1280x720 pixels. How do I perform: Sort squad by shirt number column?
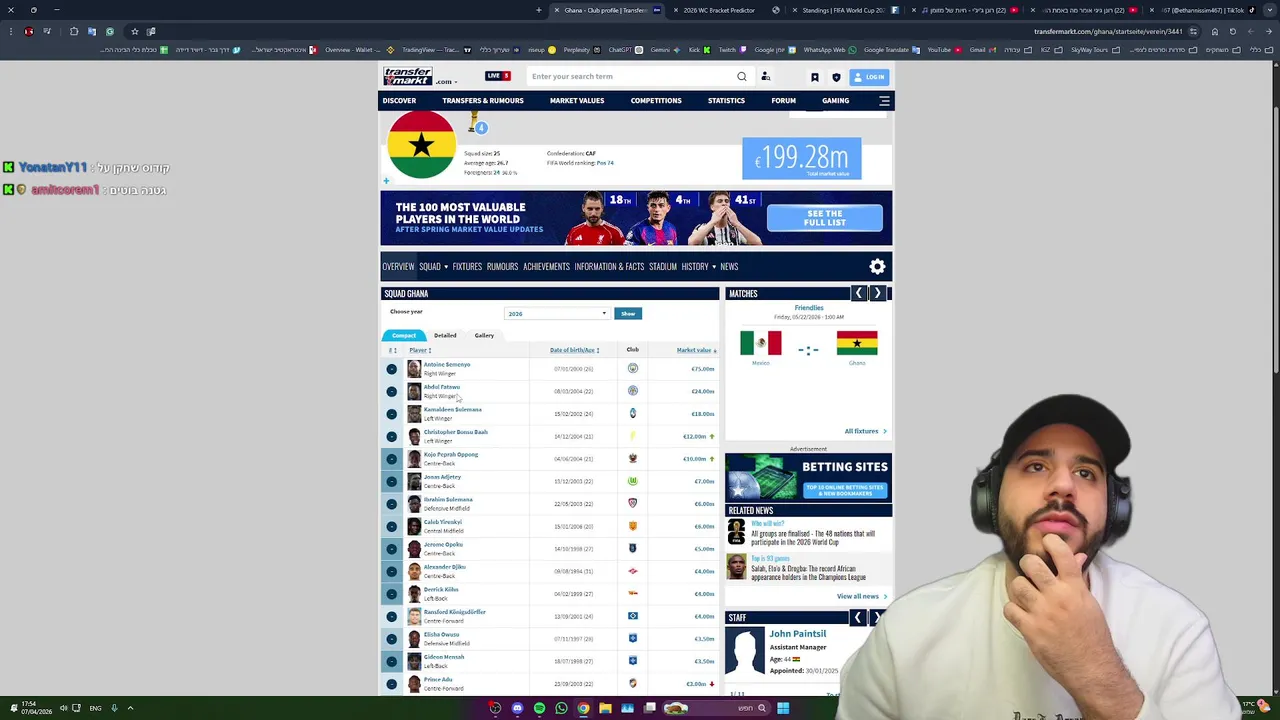point(392,350)
